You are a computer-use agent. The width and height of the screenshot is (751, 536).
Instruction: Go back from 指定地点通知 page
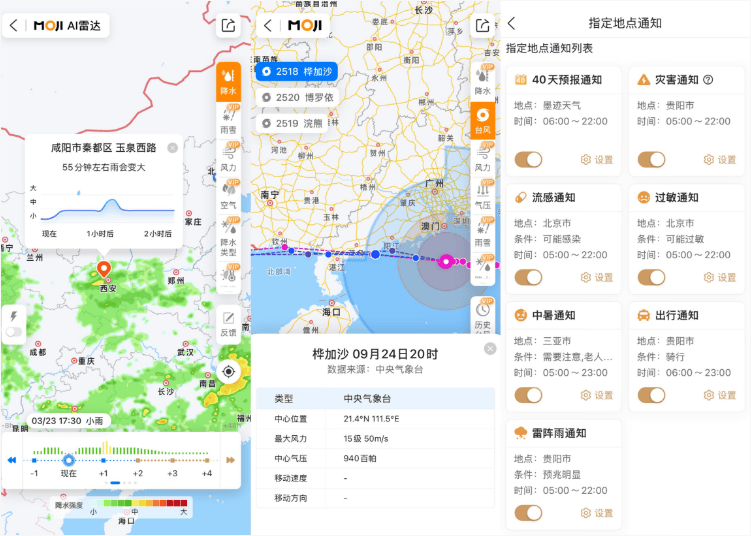[512, 23]
